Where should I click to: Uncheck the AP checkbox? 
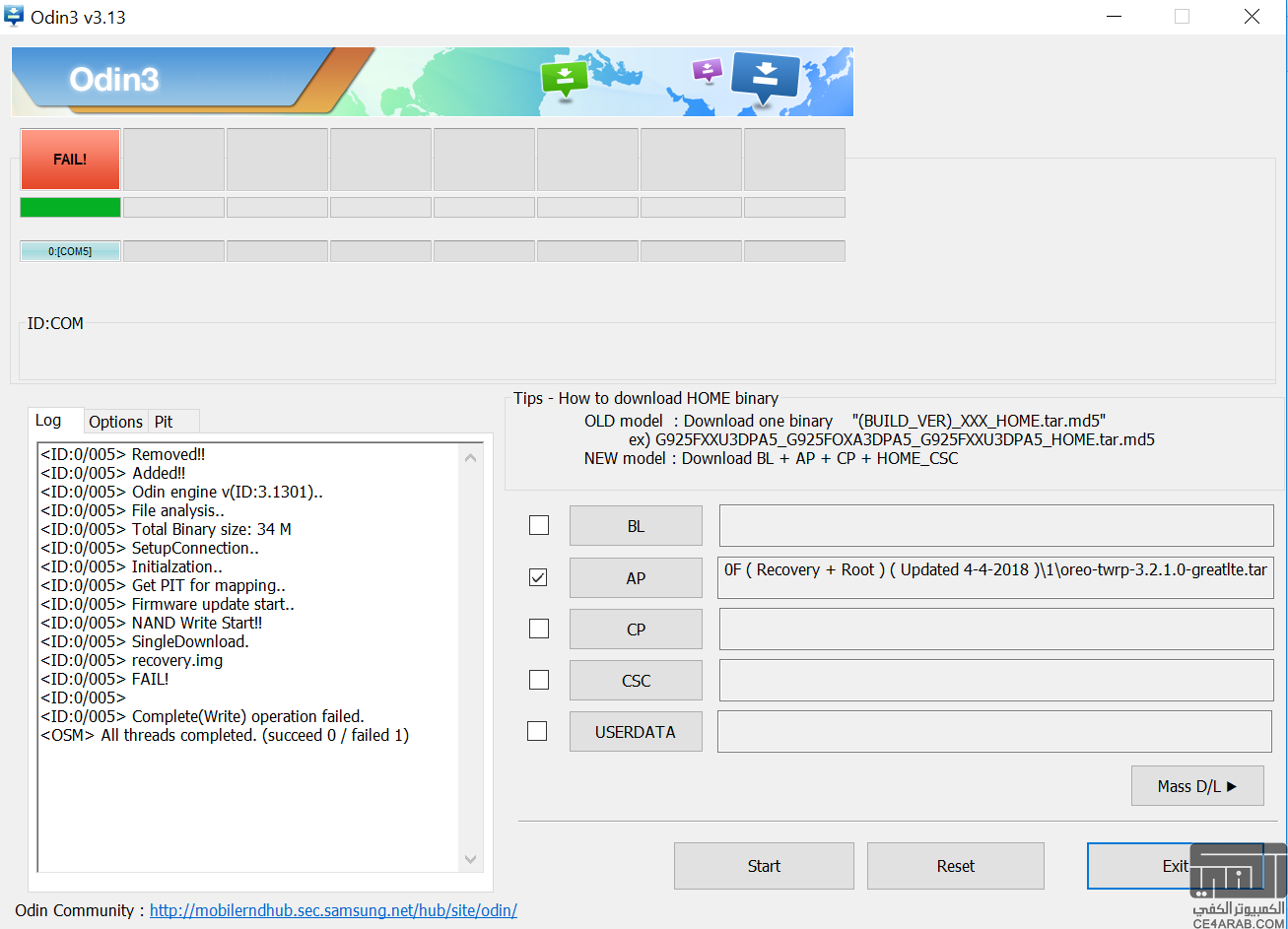[539, 578]
